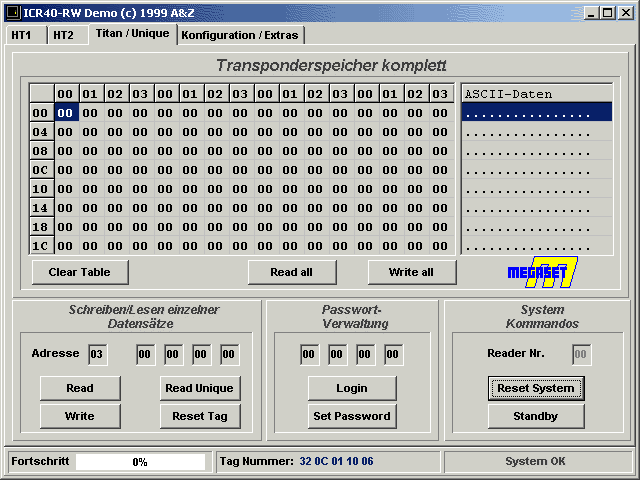Click the MEGASET logo

click(542, 273)
